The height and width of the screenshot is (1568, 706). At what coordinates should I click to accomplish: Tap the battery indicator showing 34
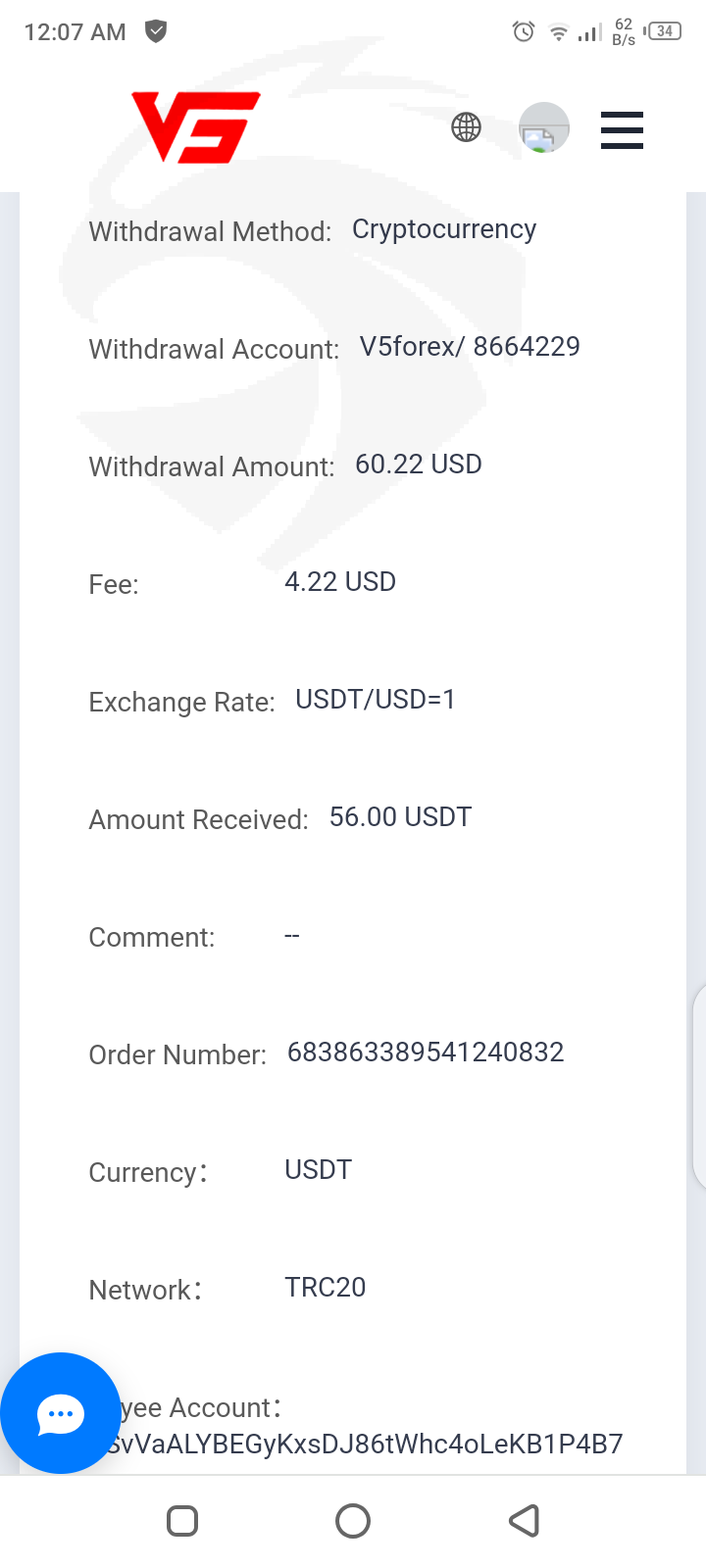[x=665, y=31]
